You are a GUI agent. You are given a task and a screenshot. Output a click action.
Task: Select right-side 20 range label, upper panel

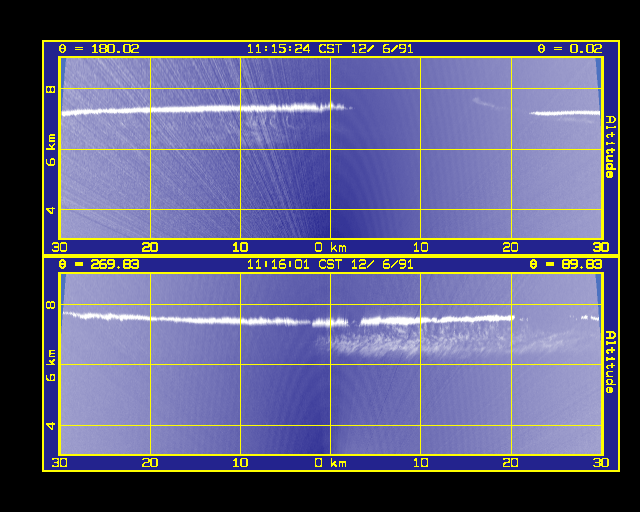click(511, 247)
